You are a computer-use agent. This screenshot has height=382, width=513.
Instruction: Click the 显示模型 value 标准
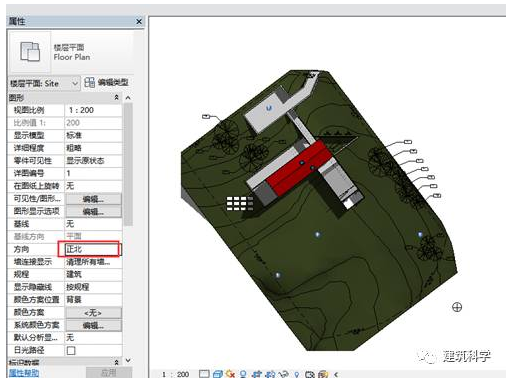tap(93, 135)
